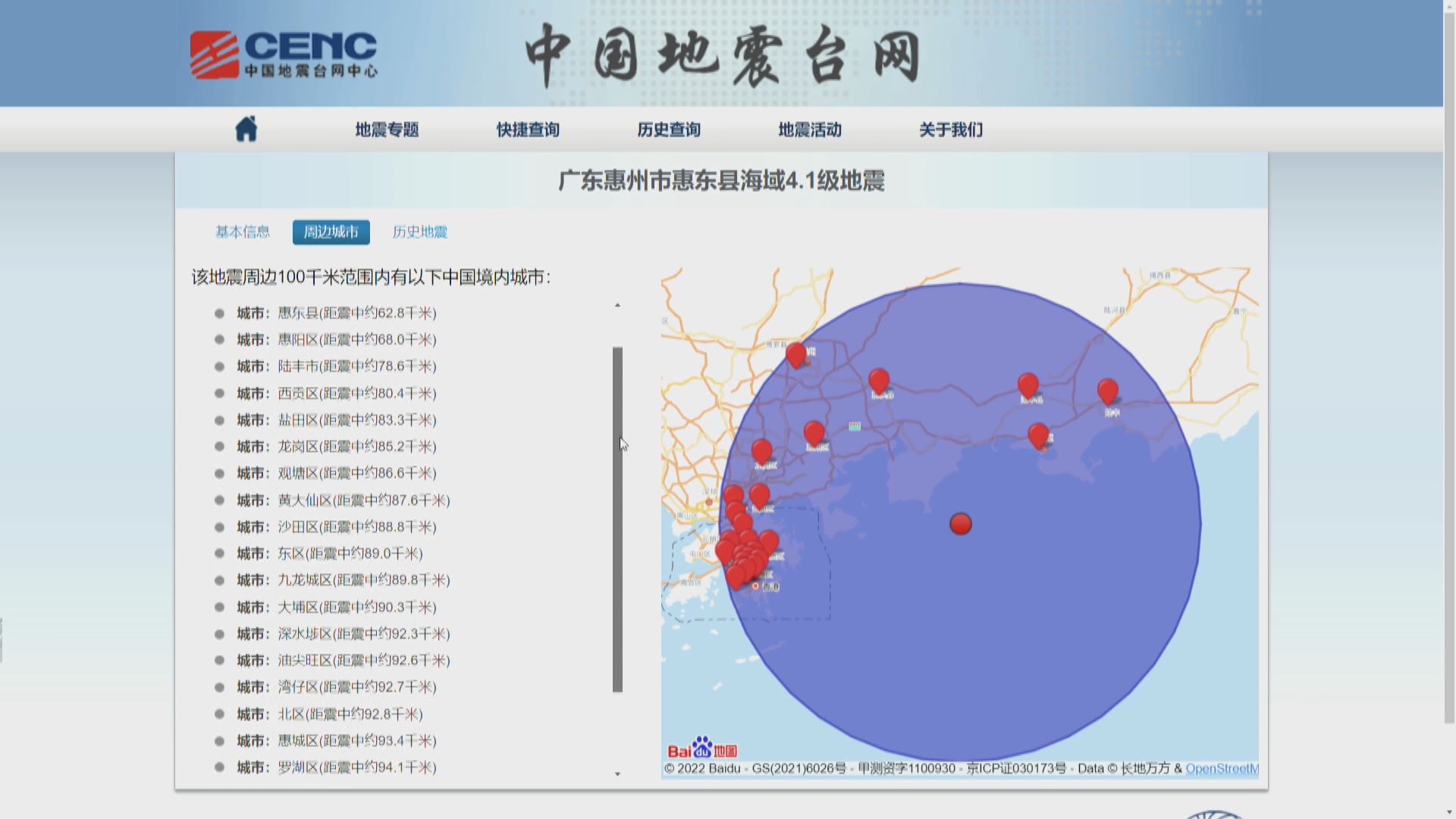The width and height of the screenshot is (1456, 819).
Task: Select the central red epicenter marker
Action: click(x=962, y=523)
